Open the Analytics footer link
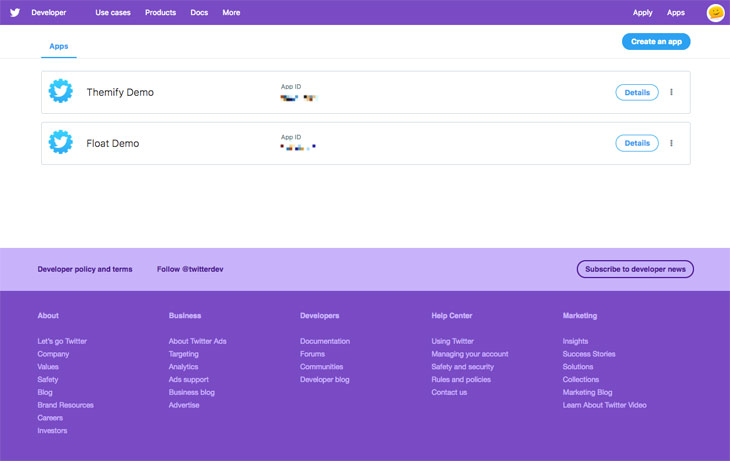This screenshot has width=730, height=461. 183,367
